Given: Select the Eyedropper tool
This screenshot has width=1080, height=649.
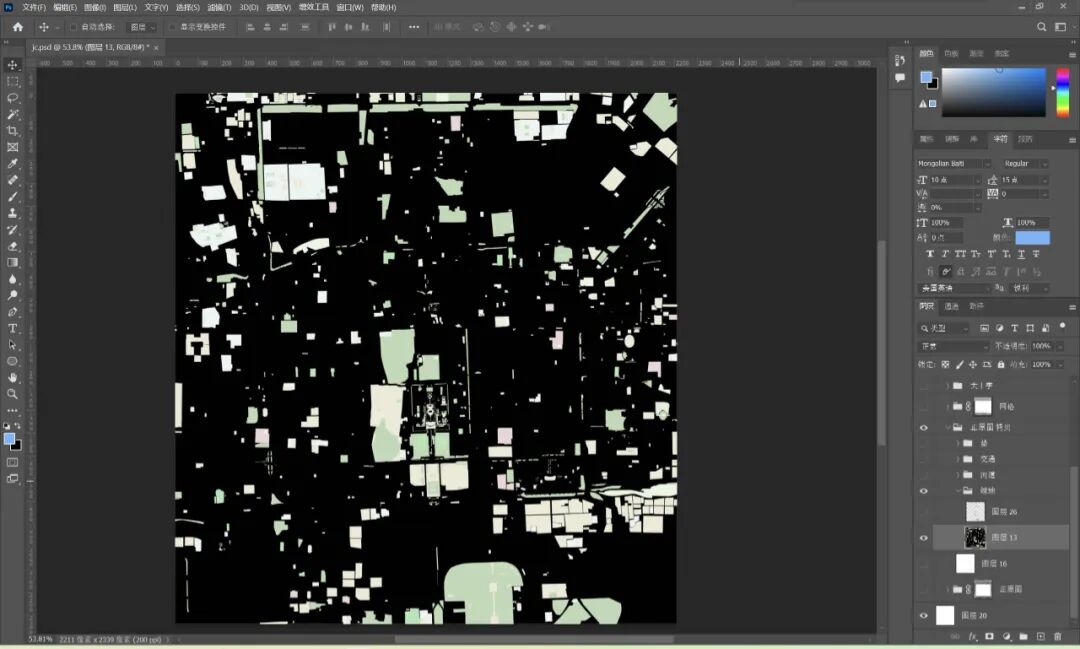Looking at the screenshot, I should pos(12,164).
